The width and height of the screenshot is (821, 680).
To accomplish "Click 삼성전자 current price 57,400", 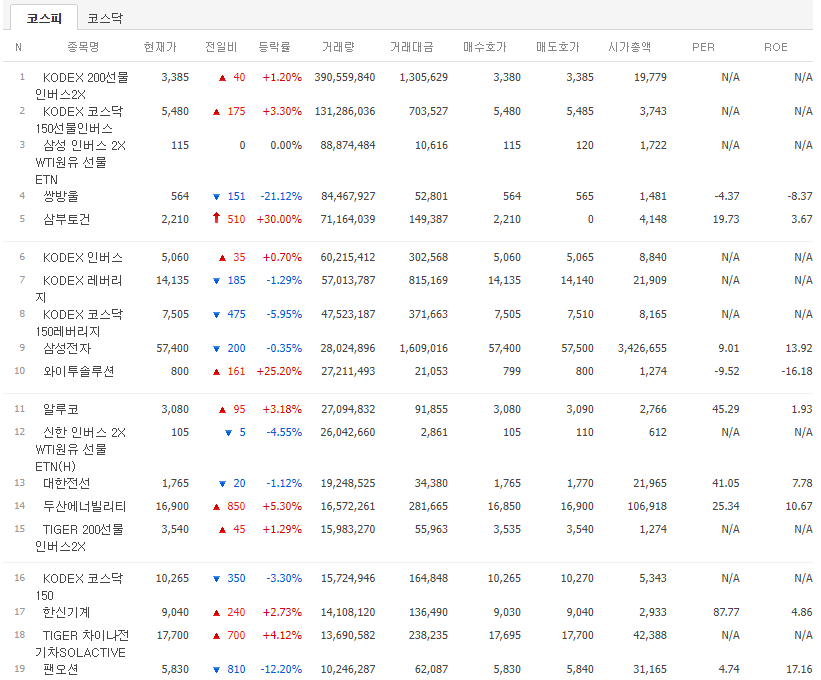I will pos(173,349).
